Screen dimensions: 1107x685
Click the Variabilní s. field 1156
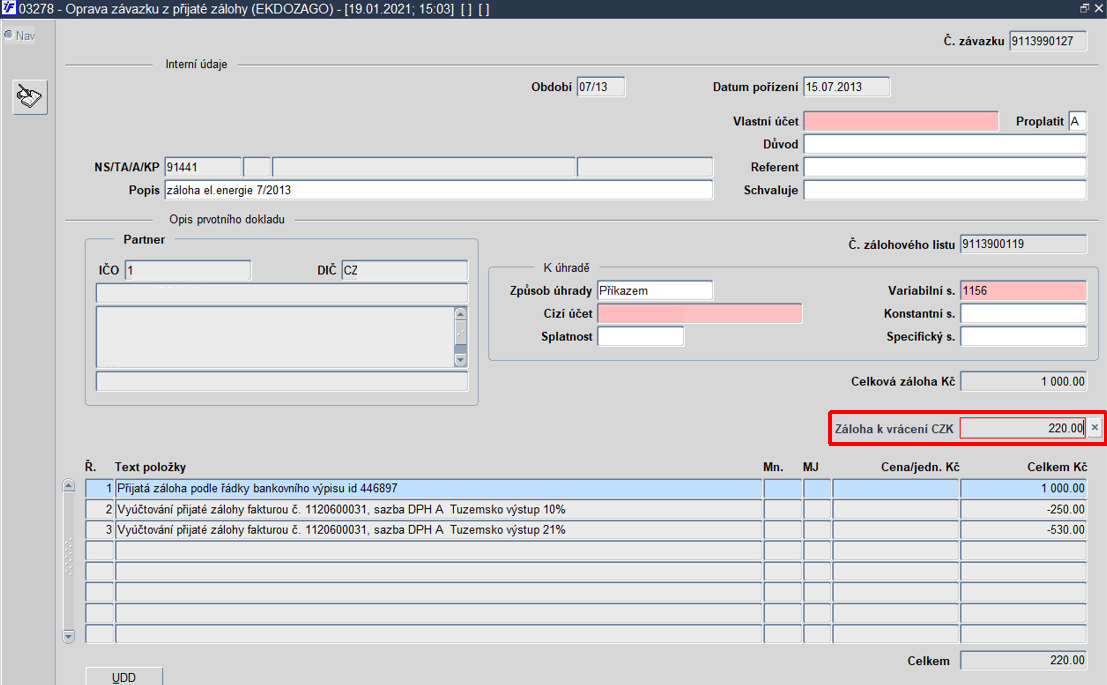[x=1023, y=290]
